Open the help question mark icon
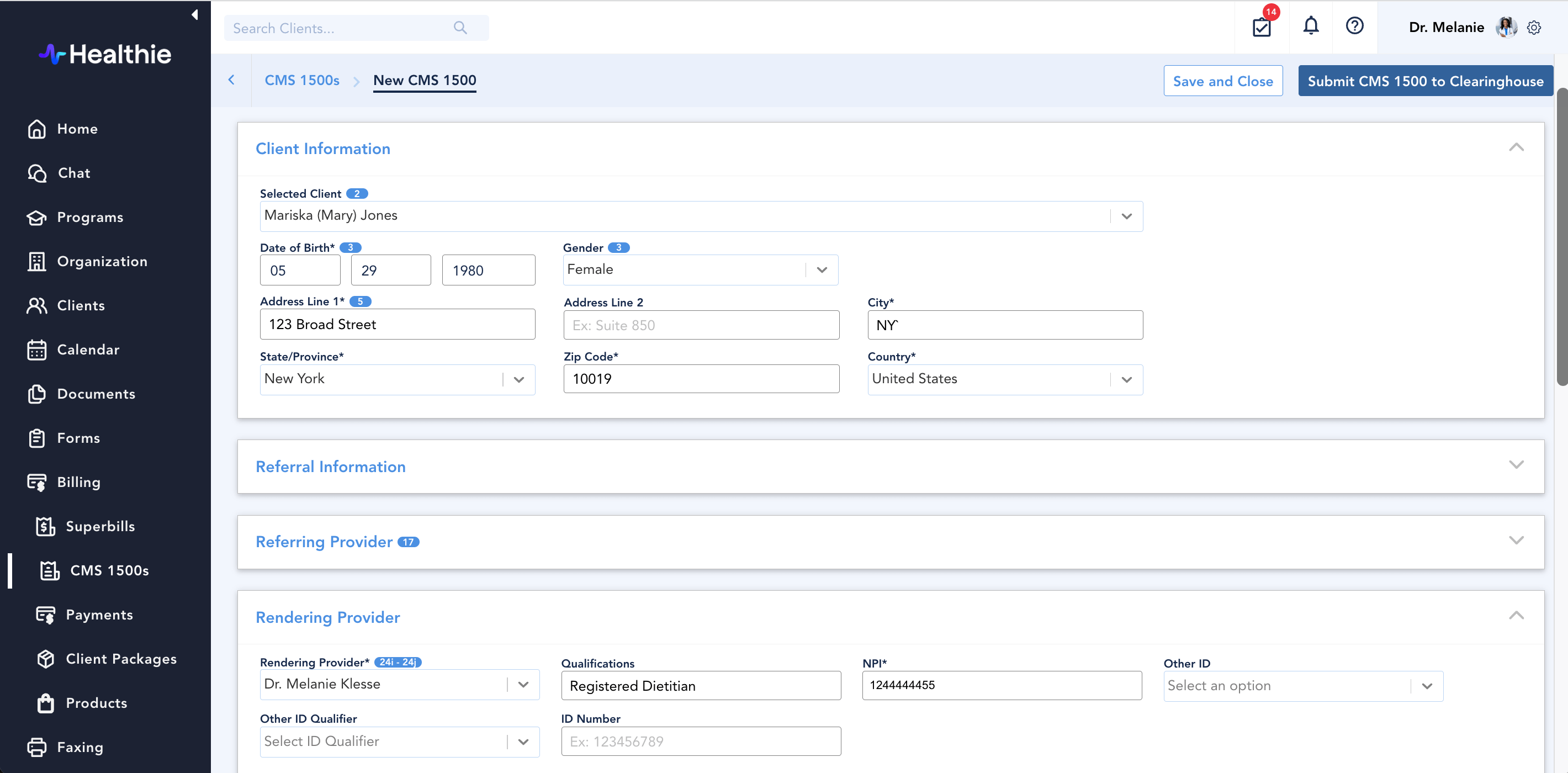This screenshot has width=1568, height=773. (x=1354, y=27)
